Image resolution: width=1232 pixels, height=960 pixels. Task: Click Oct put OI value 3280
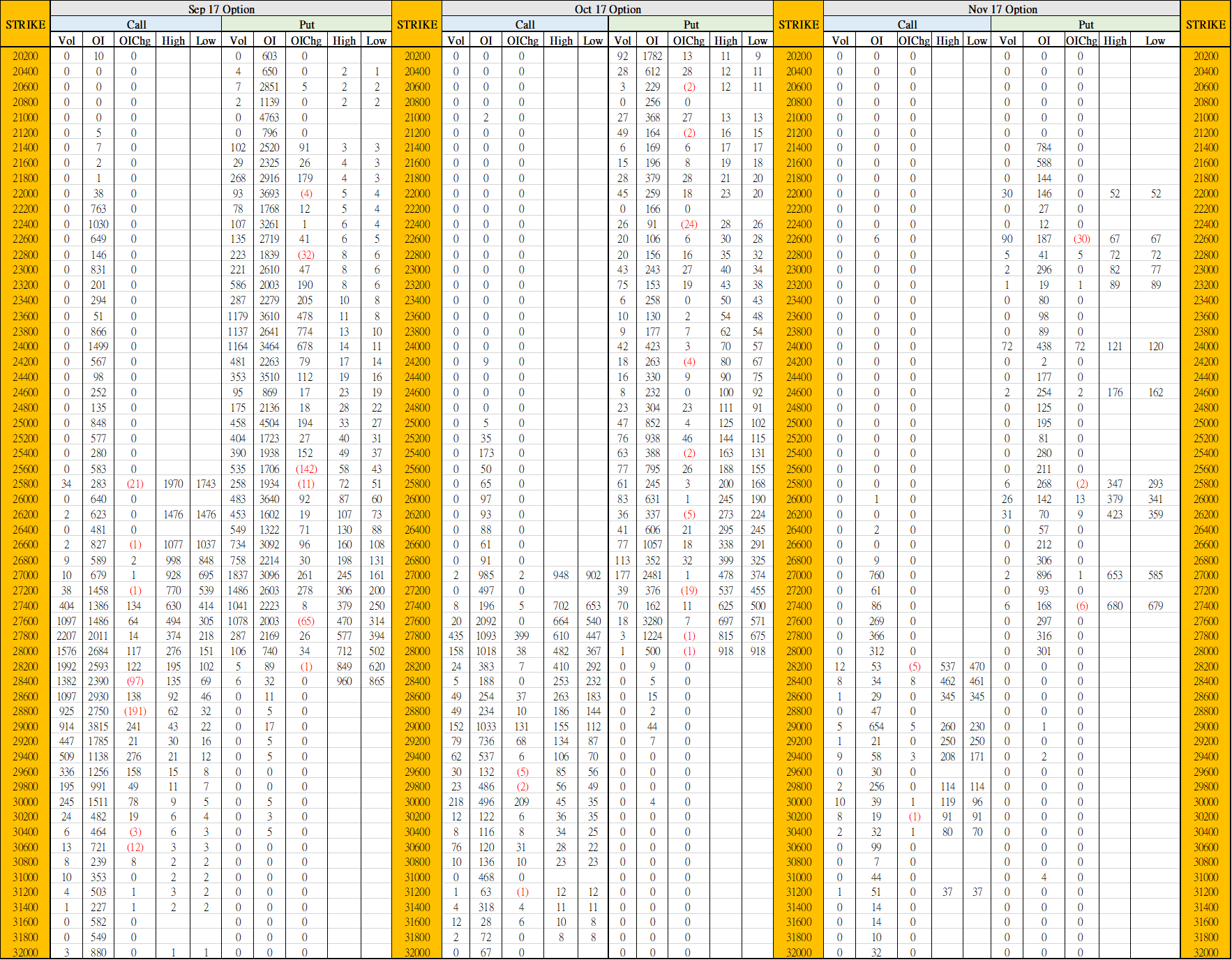point(652,621)
